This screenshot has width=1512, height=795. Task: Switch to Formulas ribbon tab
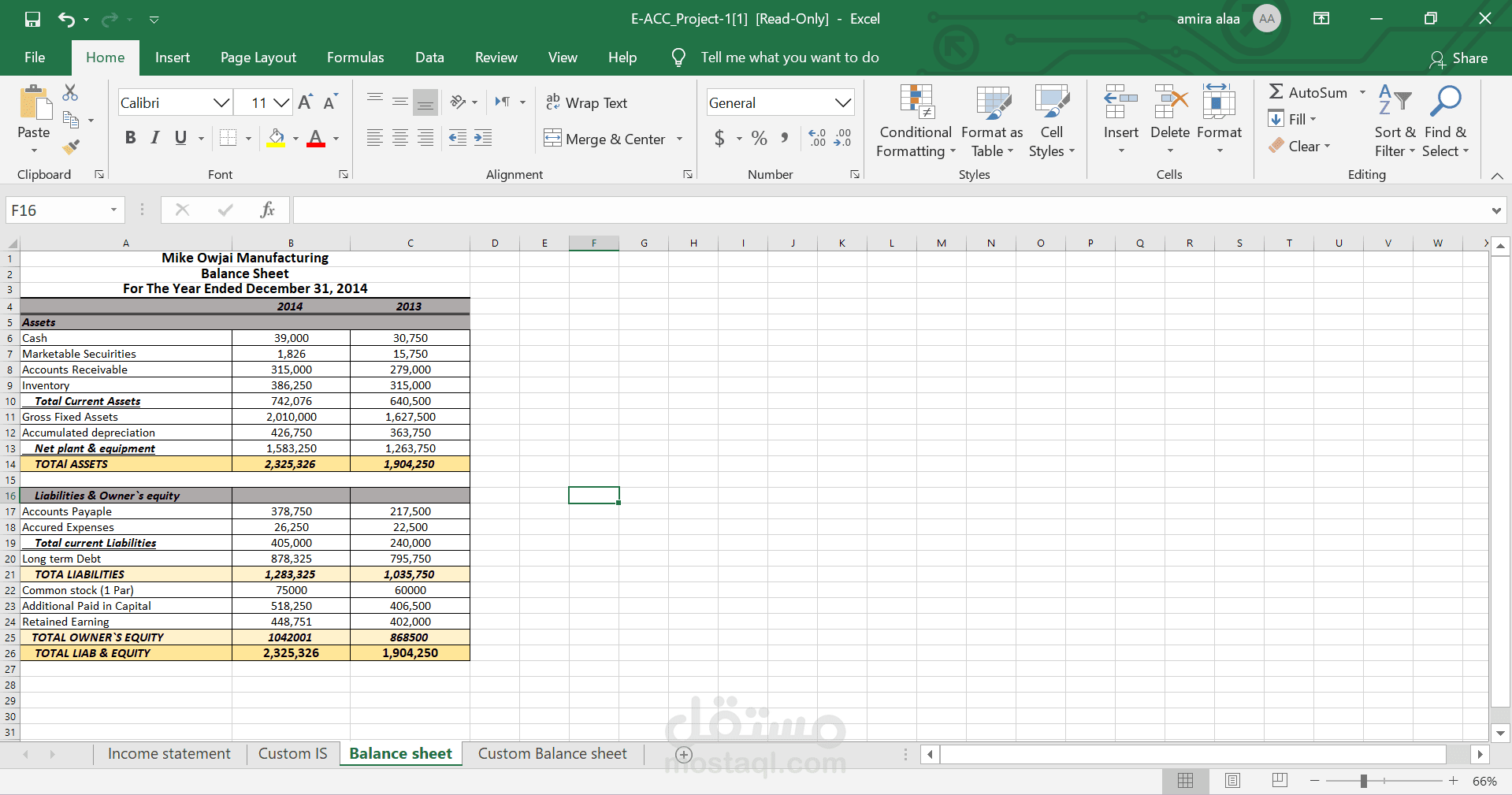pos(355,58)
